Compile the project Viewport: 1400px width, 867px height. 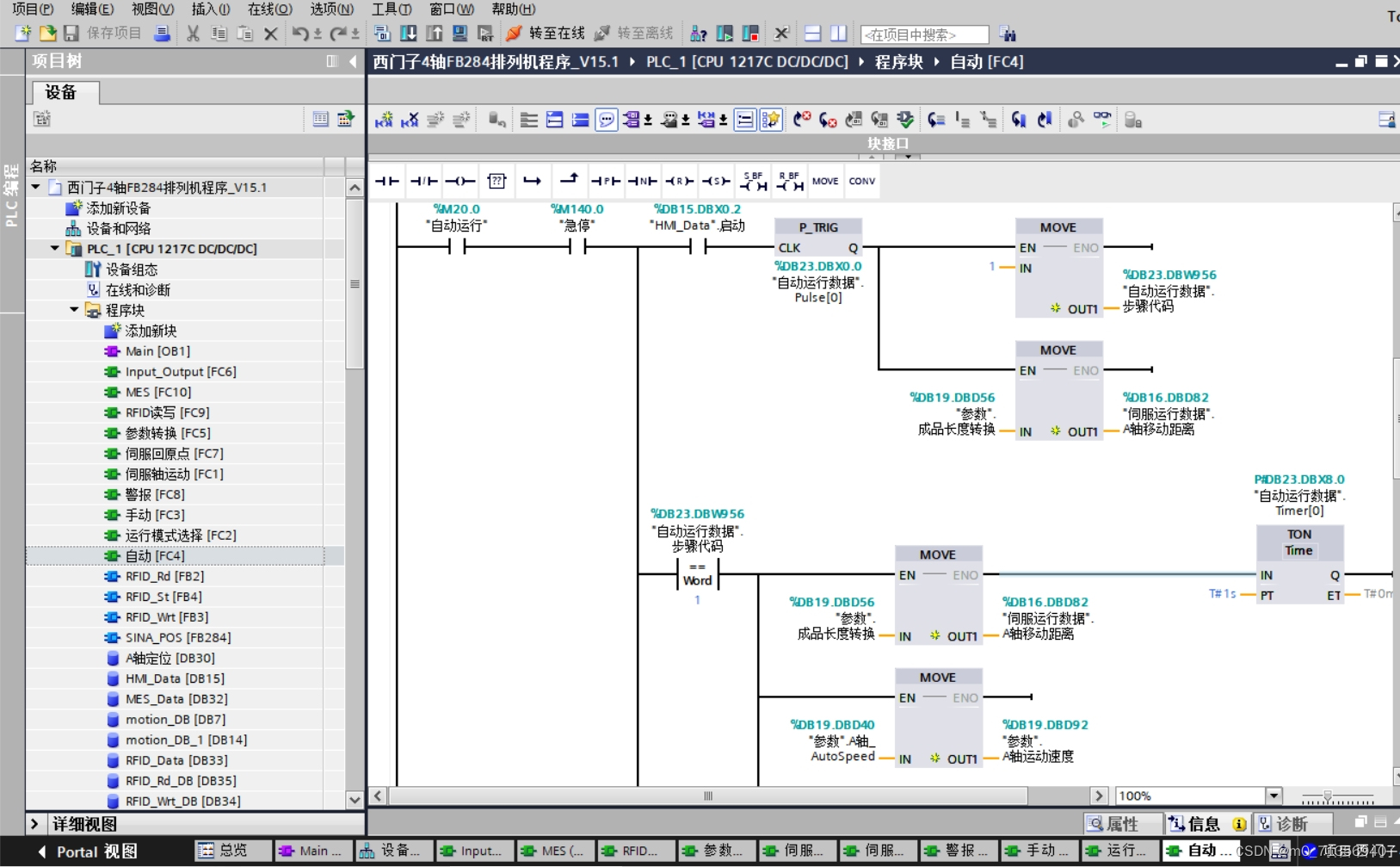[383, 34]
